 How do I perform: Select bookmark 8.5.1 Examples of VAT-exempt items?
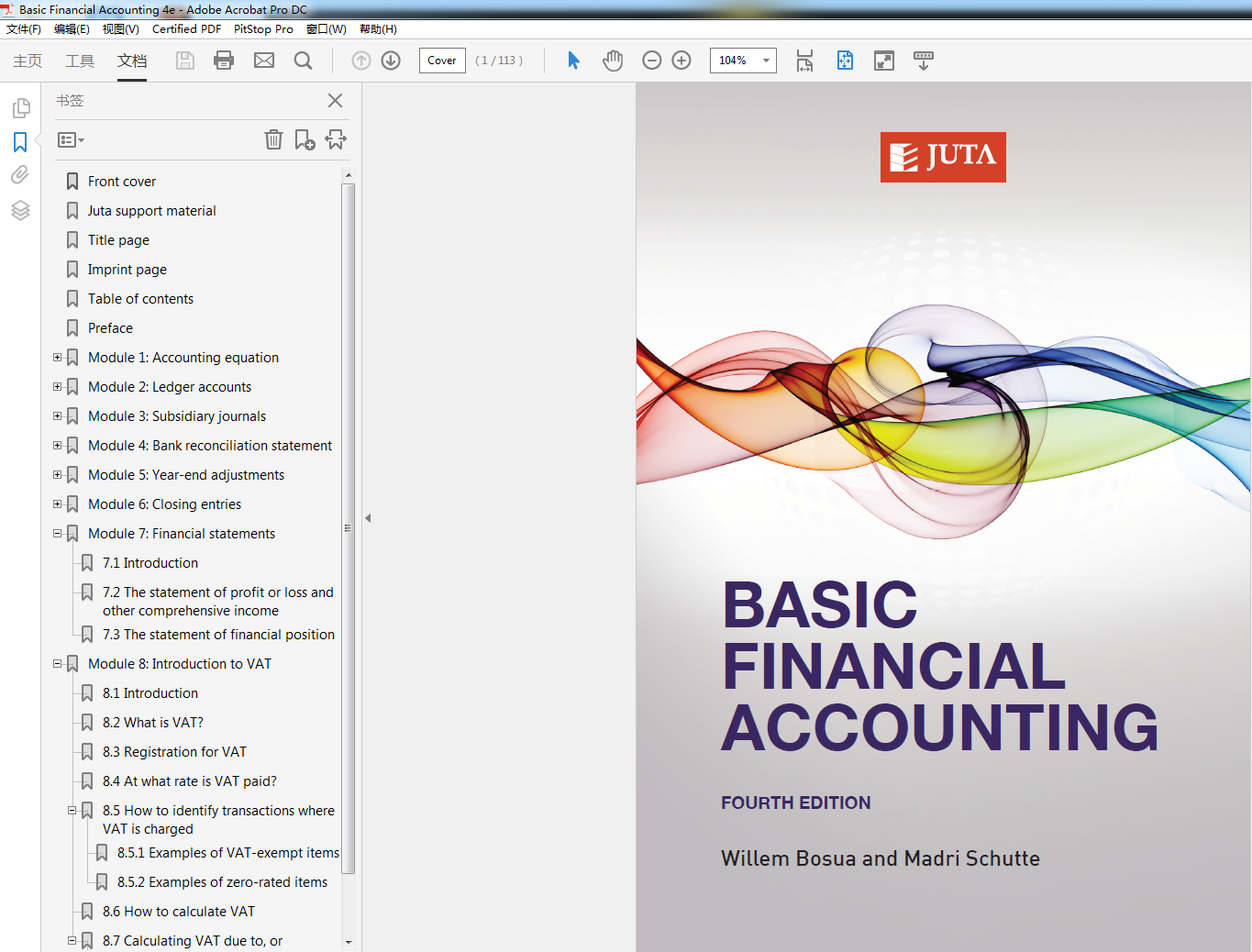[x=228, y=853]
